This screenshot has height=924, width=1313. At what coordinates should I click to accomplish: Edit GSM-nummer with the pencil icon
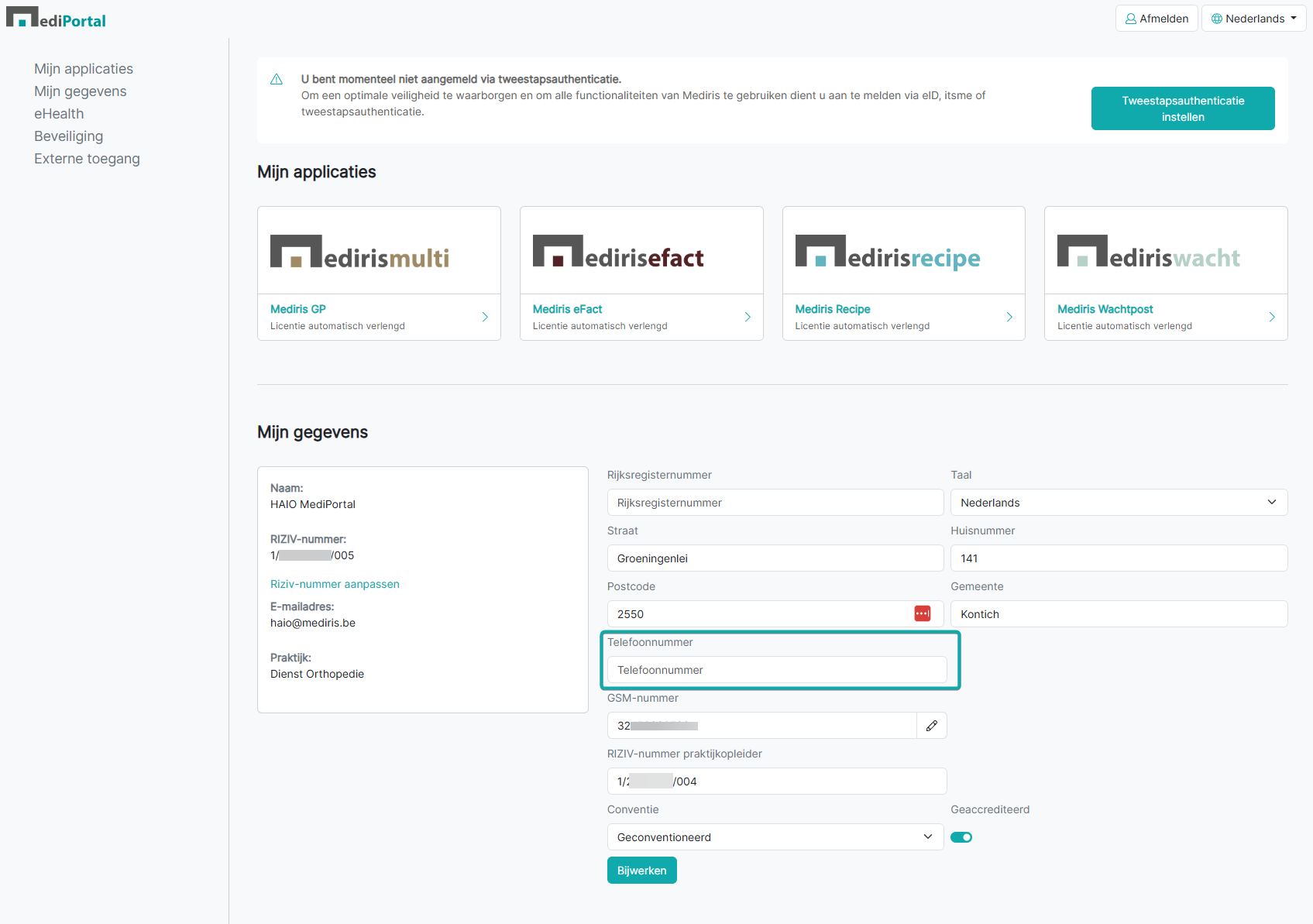point(932,726)
